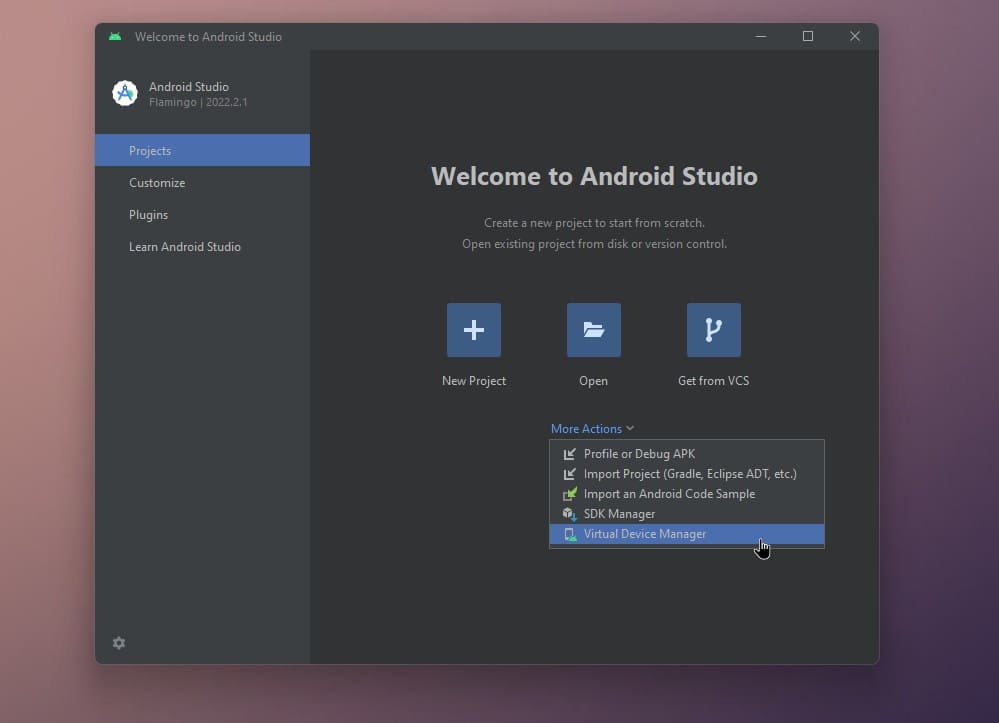Screen dimensions: 999x723
Task: Open the Plugins tab
Action: [203, 215]
